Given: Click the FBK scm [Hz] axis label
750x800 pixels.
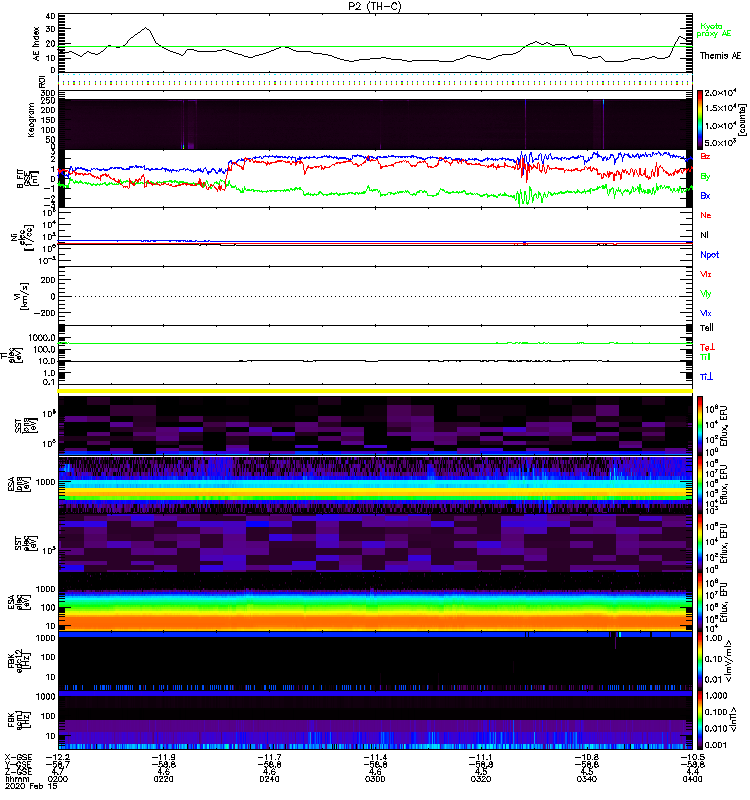Looking at the screenshot, I should click(17, 720).
